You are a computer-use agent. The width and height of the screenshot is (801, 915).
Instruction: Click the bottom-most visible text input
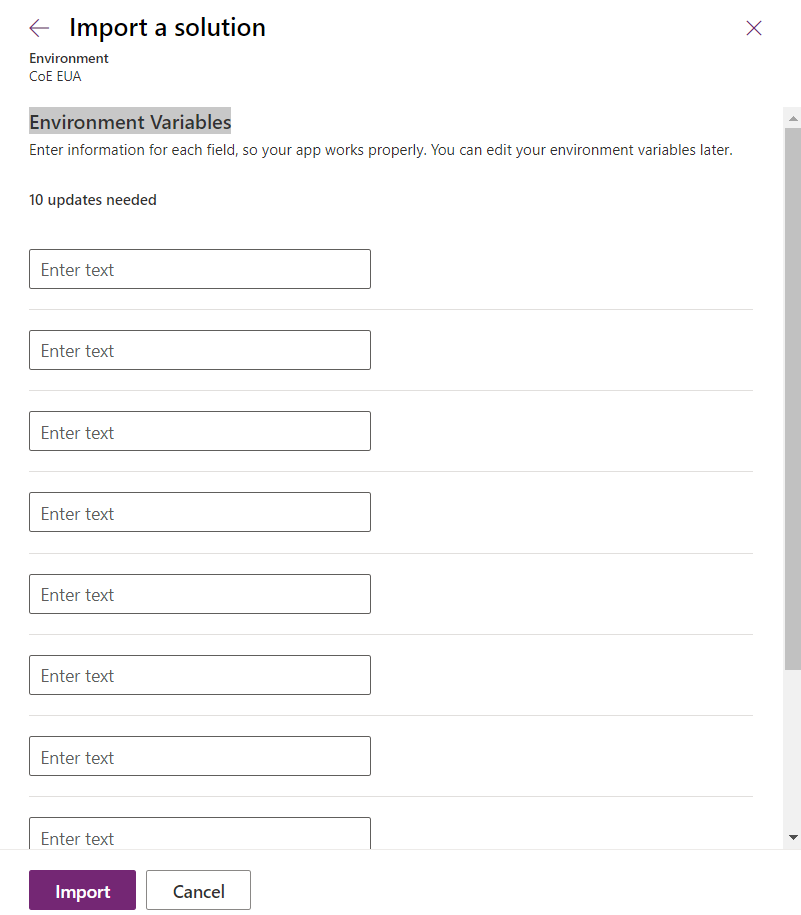point(199,837)
